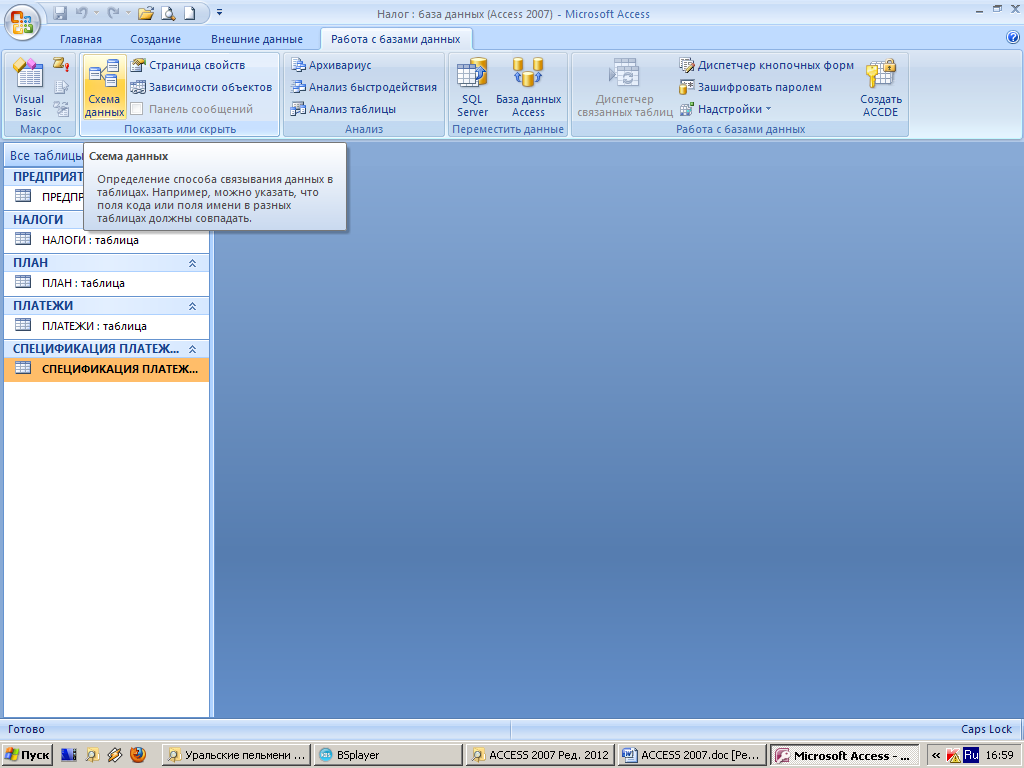Save the database with the floppy icon
Viewport: 1024px width, 768px height.
60,12
